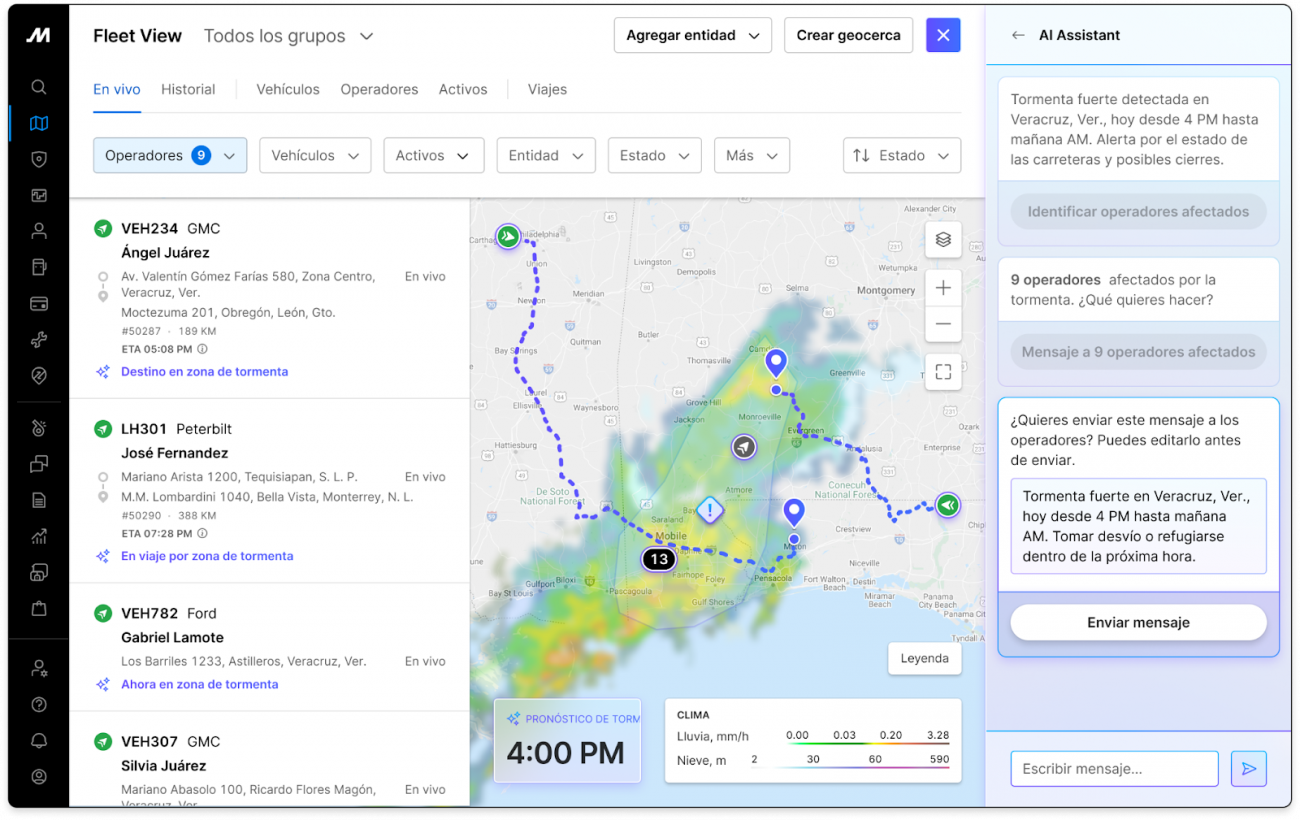Screen dimensions: 1300x820
Task: Toggle fullscreen map view
Action: (943, 372)
